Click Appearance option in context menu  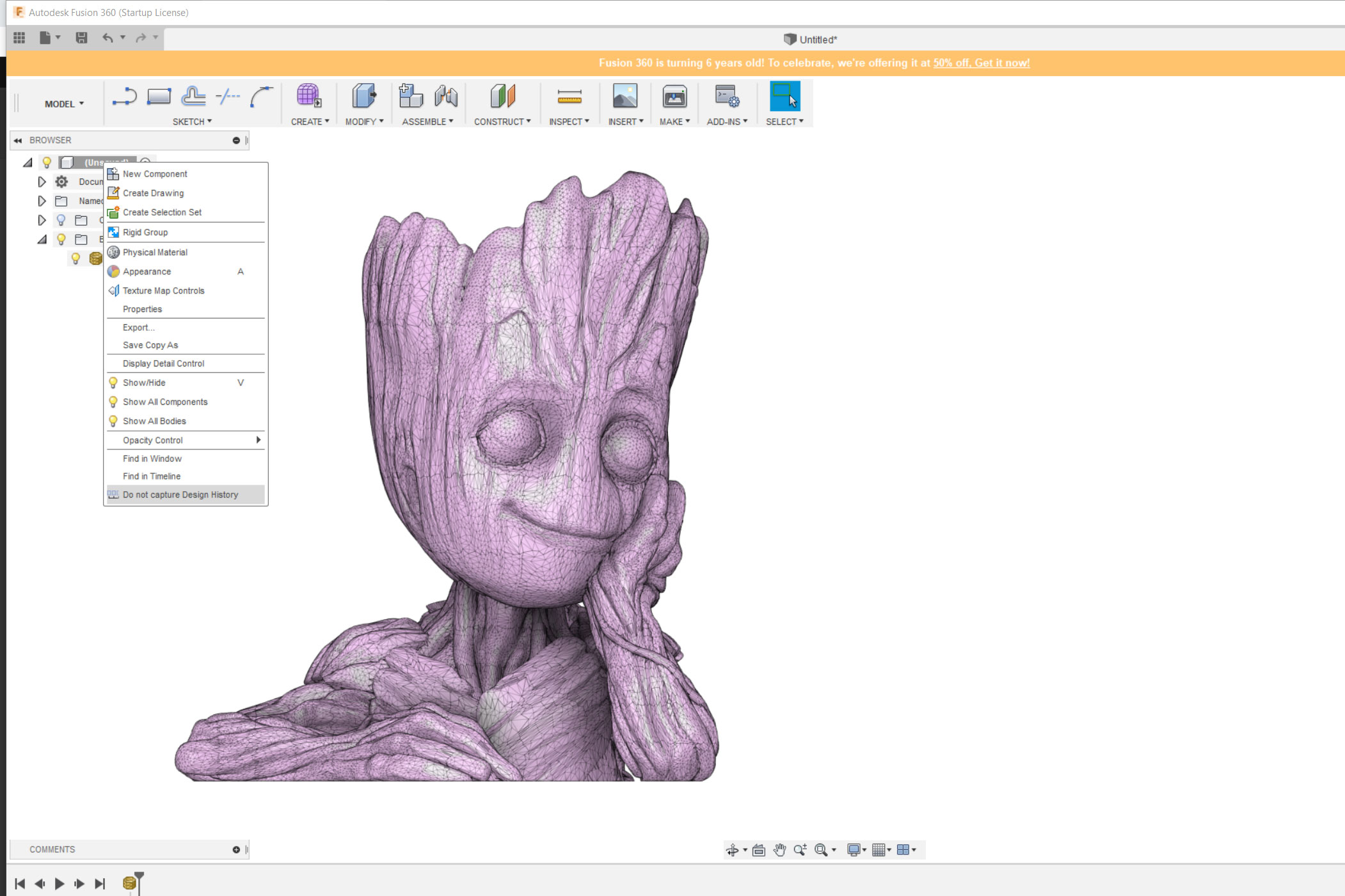[146, 271]
